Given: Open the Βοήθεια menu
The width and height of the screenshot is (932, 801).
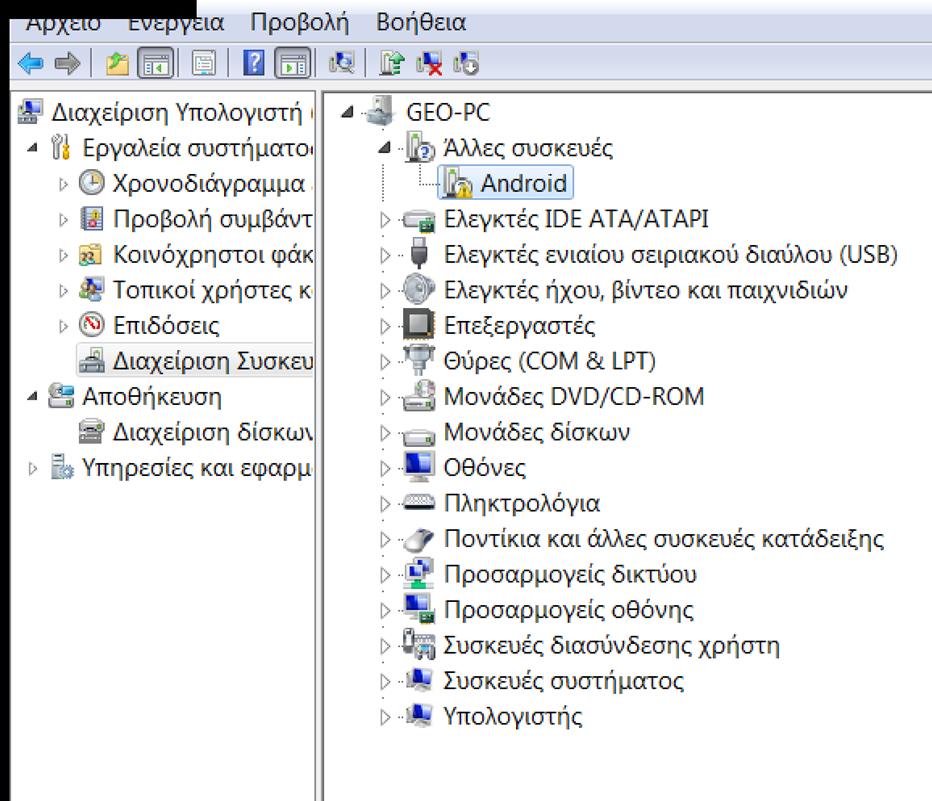Looking at the screenshot, I should tap(421, 22).
